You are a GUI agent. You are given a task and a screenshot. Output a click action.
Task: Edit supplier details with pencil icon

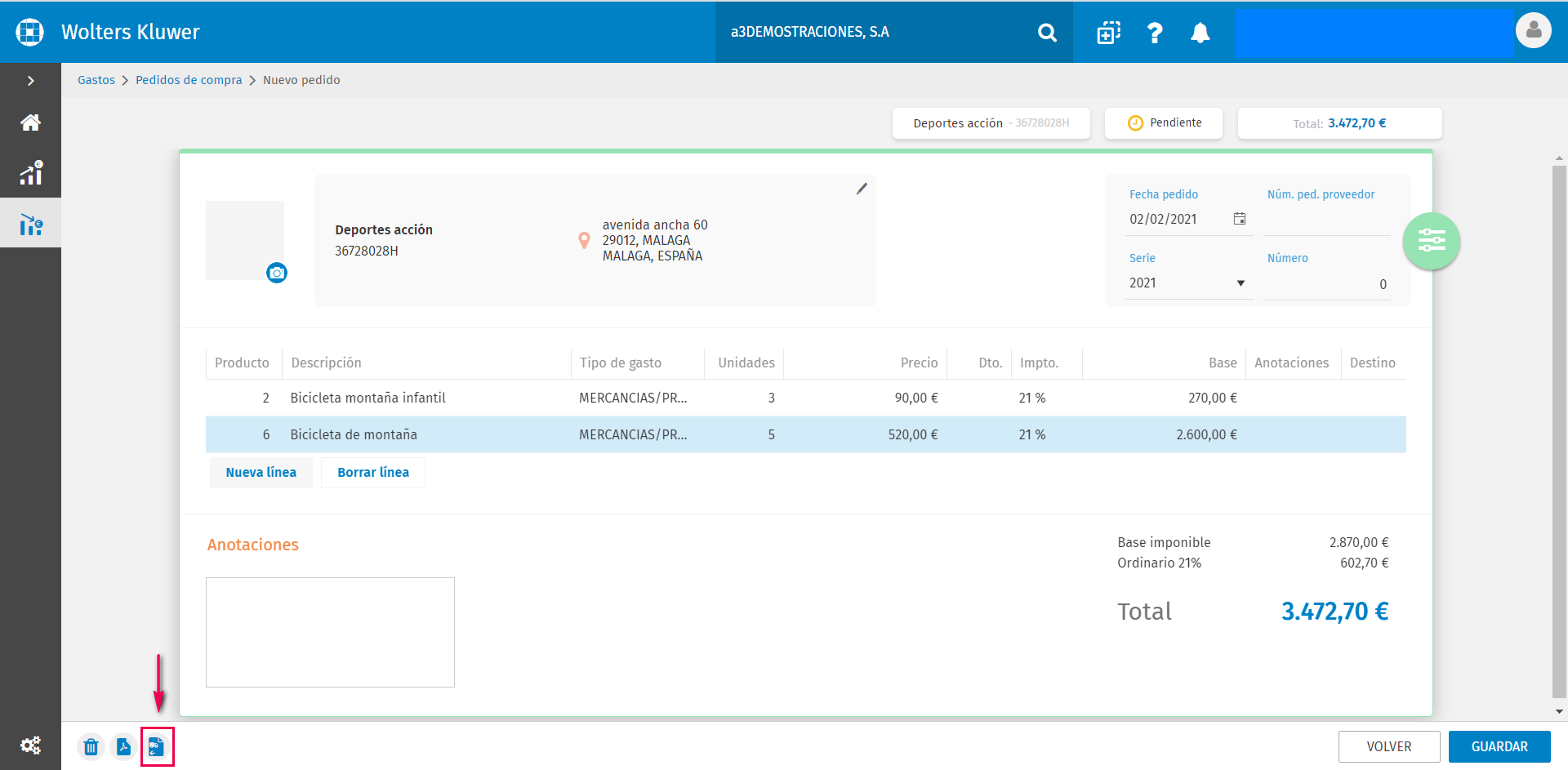[862, 189]
